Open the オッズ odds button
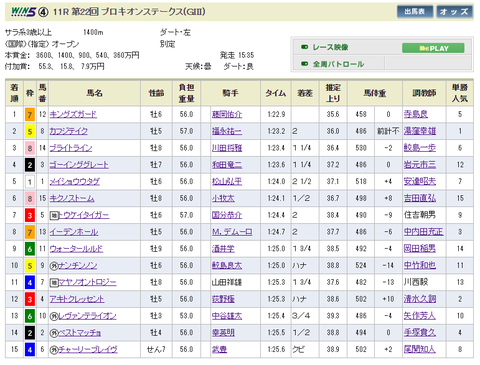Image resolution: width=480 pixels, height=365 pixels. click(x=454, y=12)
